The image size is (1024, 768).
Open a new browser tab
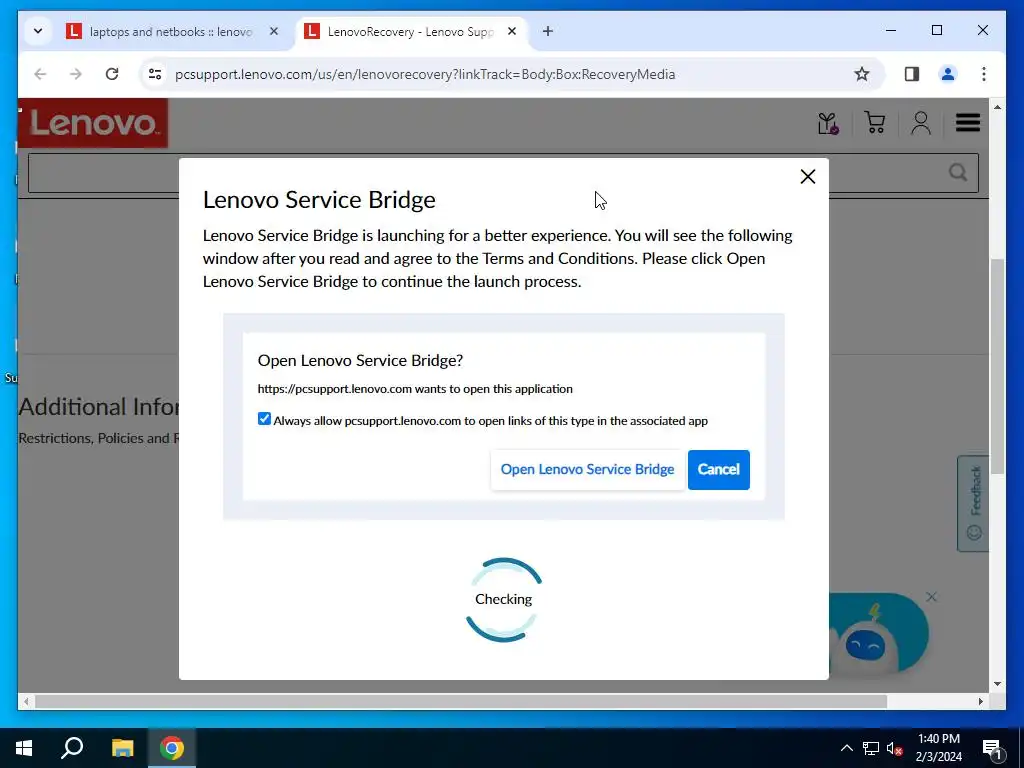tap(547, 31)
